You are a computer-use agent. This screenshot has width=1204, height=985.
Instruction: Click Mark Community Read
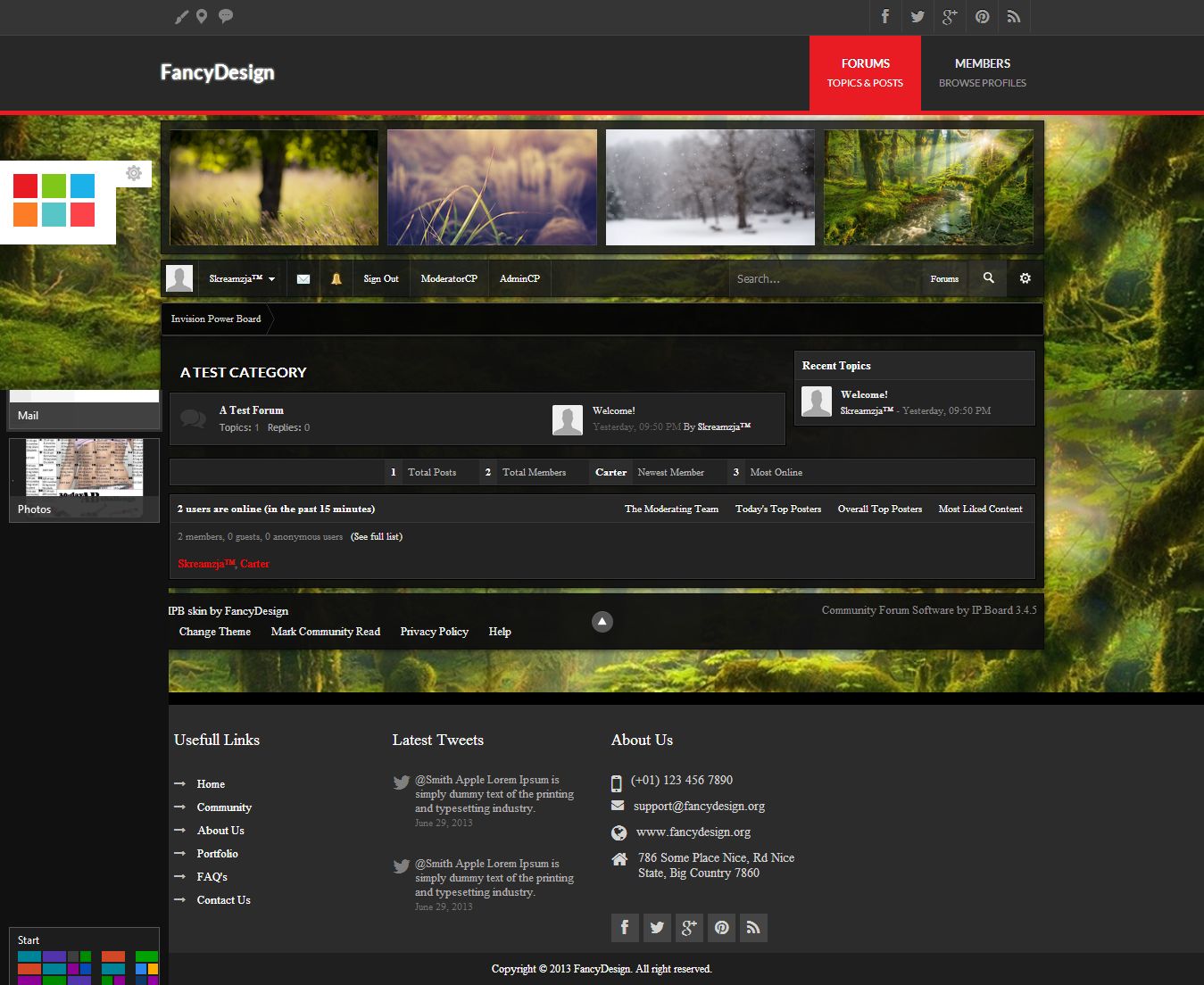[x=326, y=632]
